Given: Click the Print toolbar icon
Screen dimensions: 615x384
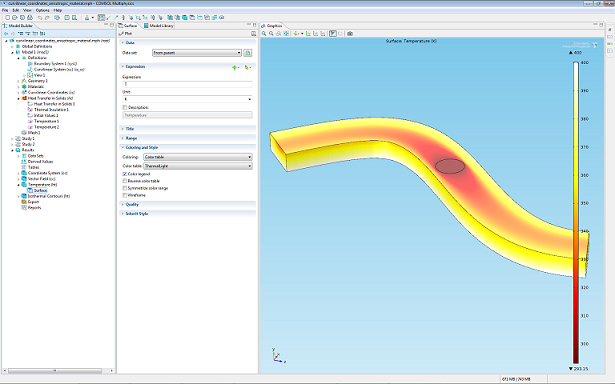Looking at the screenshot, I should tap(30, 18).
